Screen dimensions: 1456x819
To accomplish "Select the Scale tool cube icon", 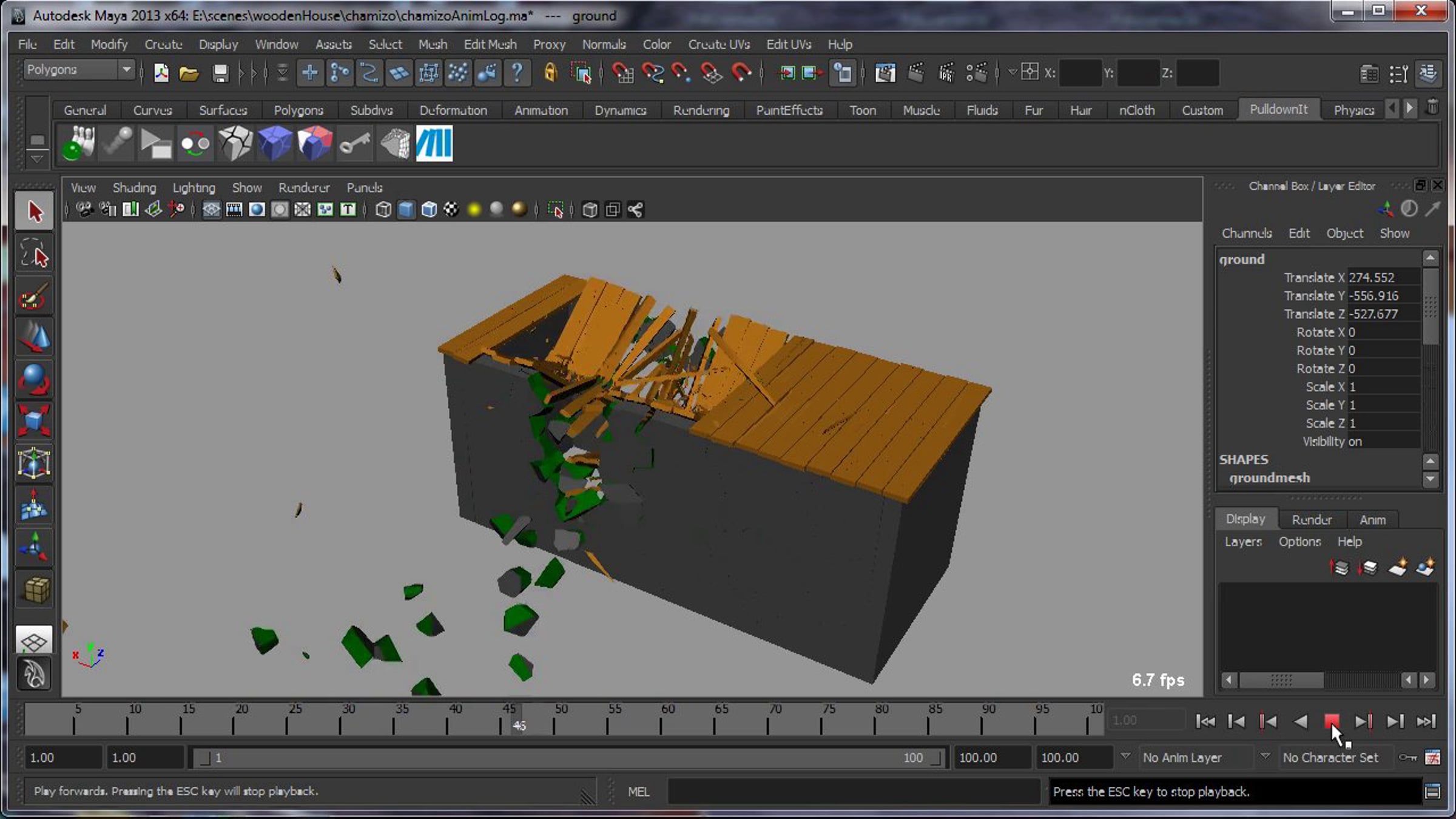I will click(x=34, y=421).
